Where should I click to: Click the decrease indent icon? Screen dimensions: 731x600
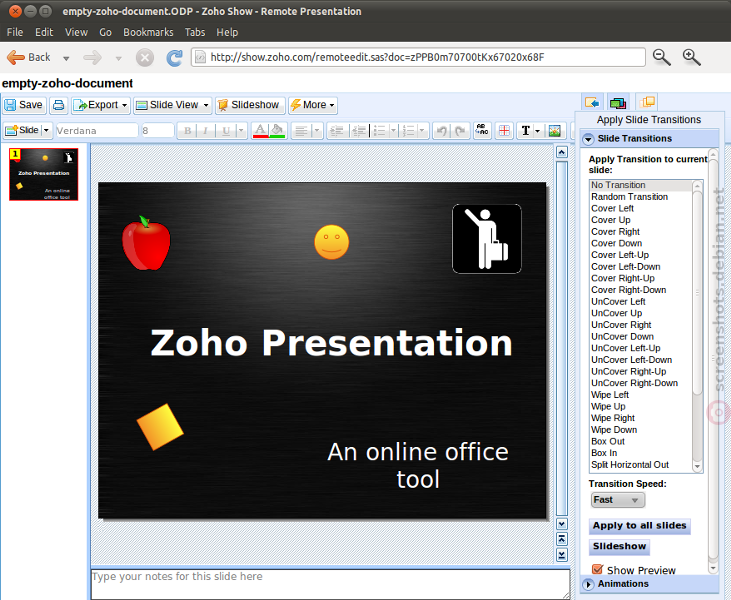coord(337,131)
